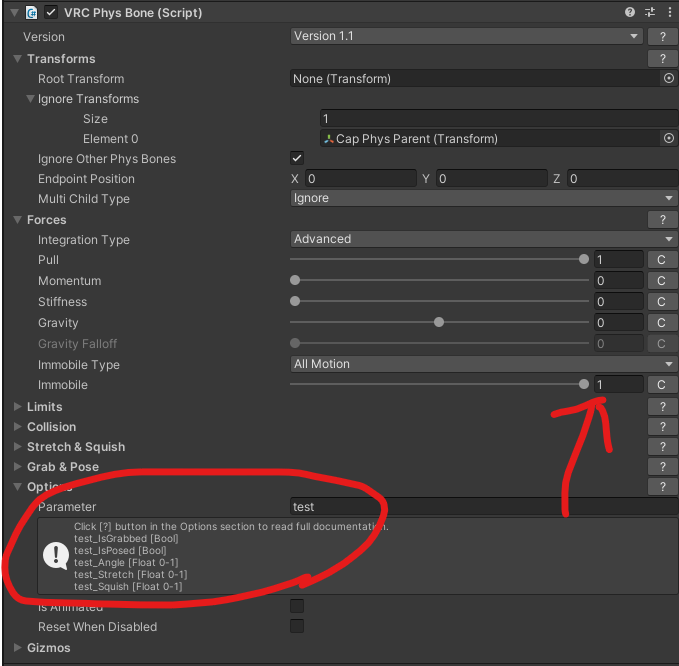This screenshot has height=666, width=679.
Task: Click the Momentum value field
Action: pyautogui.click(x=619, y=281)
